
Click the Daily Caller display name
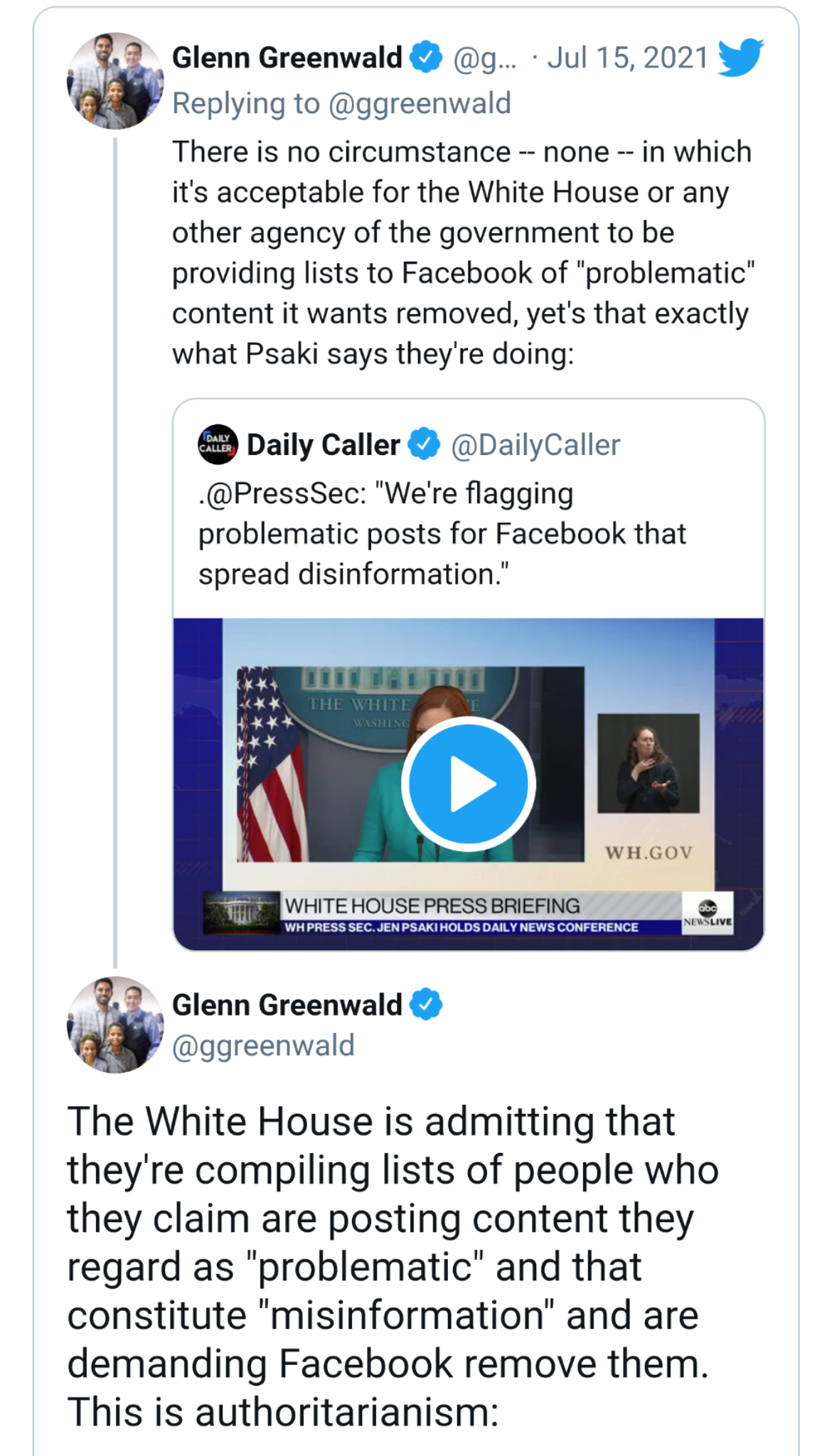[324, 445]
